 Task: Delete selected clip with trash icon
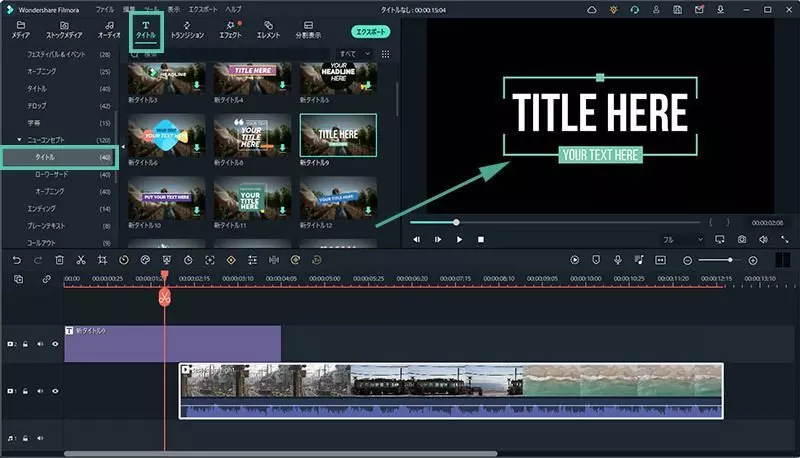[x=60, y=260]
